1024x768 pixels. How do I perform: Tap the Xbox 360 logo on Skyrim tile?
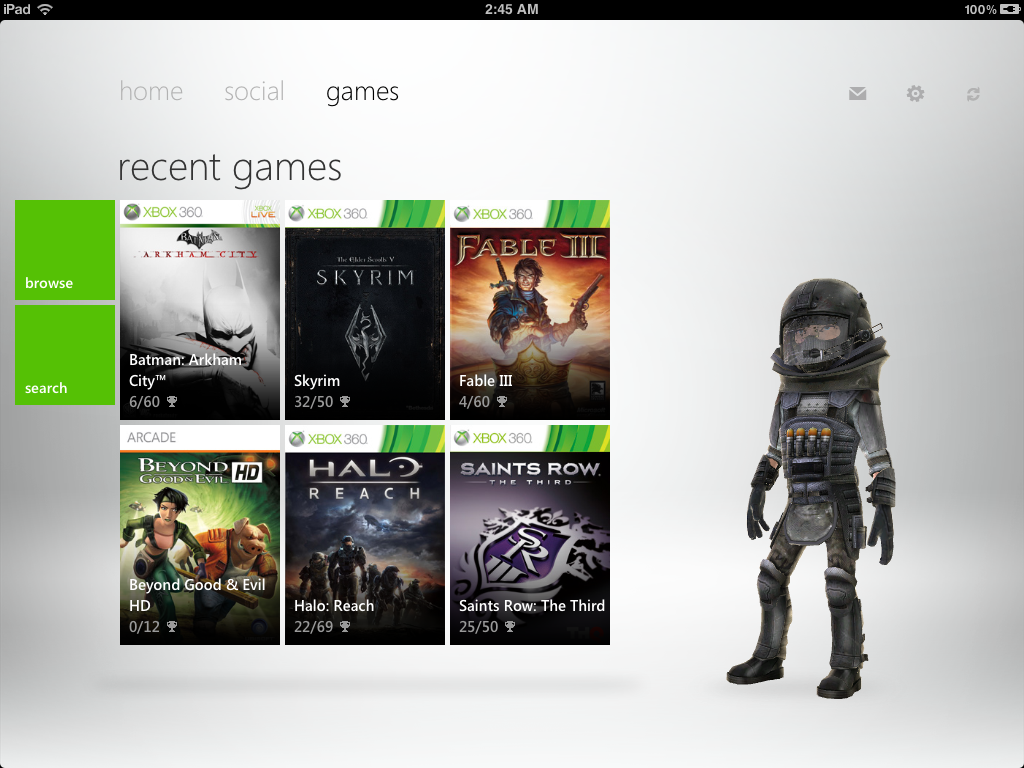coord(328,214)
